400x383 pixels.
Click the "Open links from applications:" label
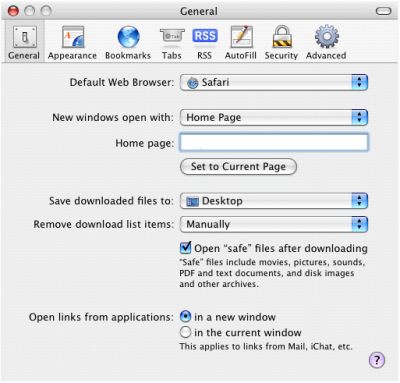101,317
